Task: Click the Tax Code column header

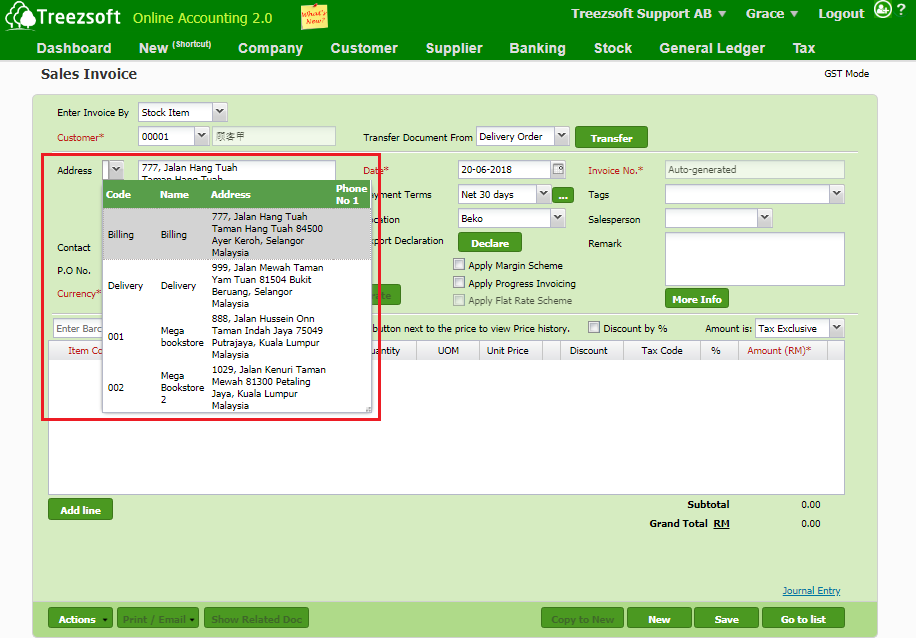Action: 661,350
